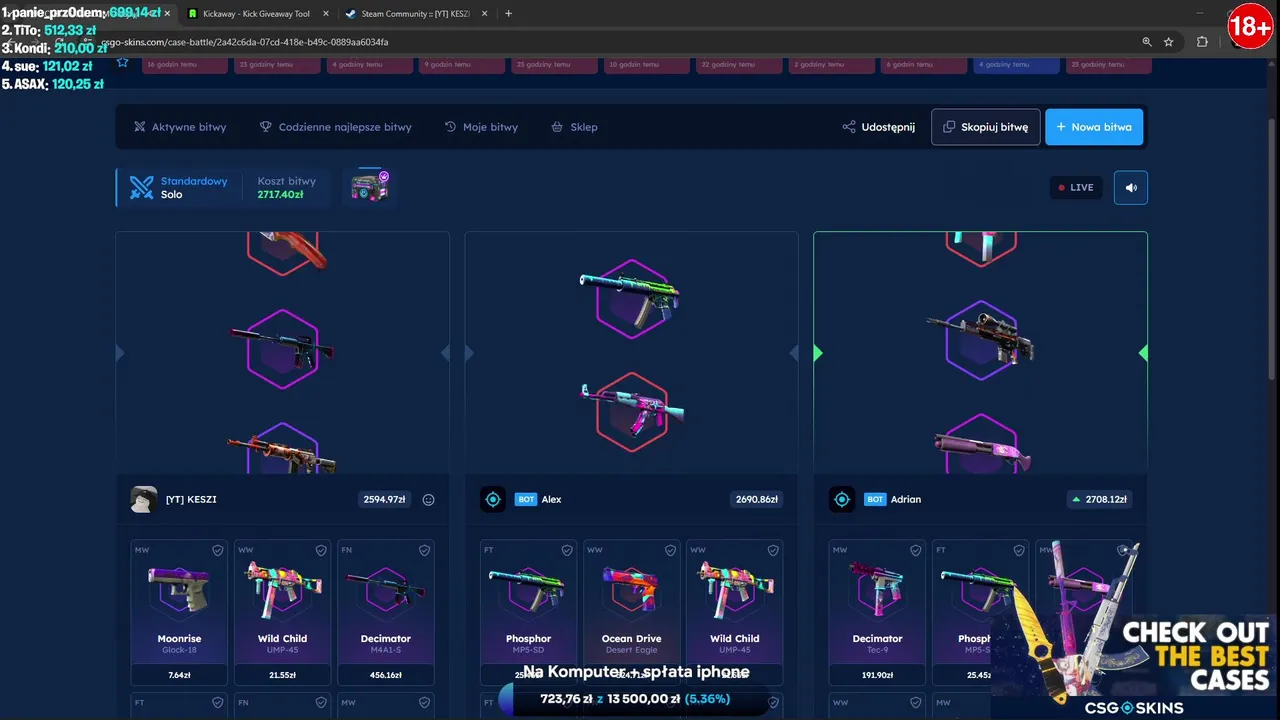The height and width of the screenshot is (720, 1280).
Task: Open the '9 godzin temu' battle chip
Action: [x=462, y=65]
